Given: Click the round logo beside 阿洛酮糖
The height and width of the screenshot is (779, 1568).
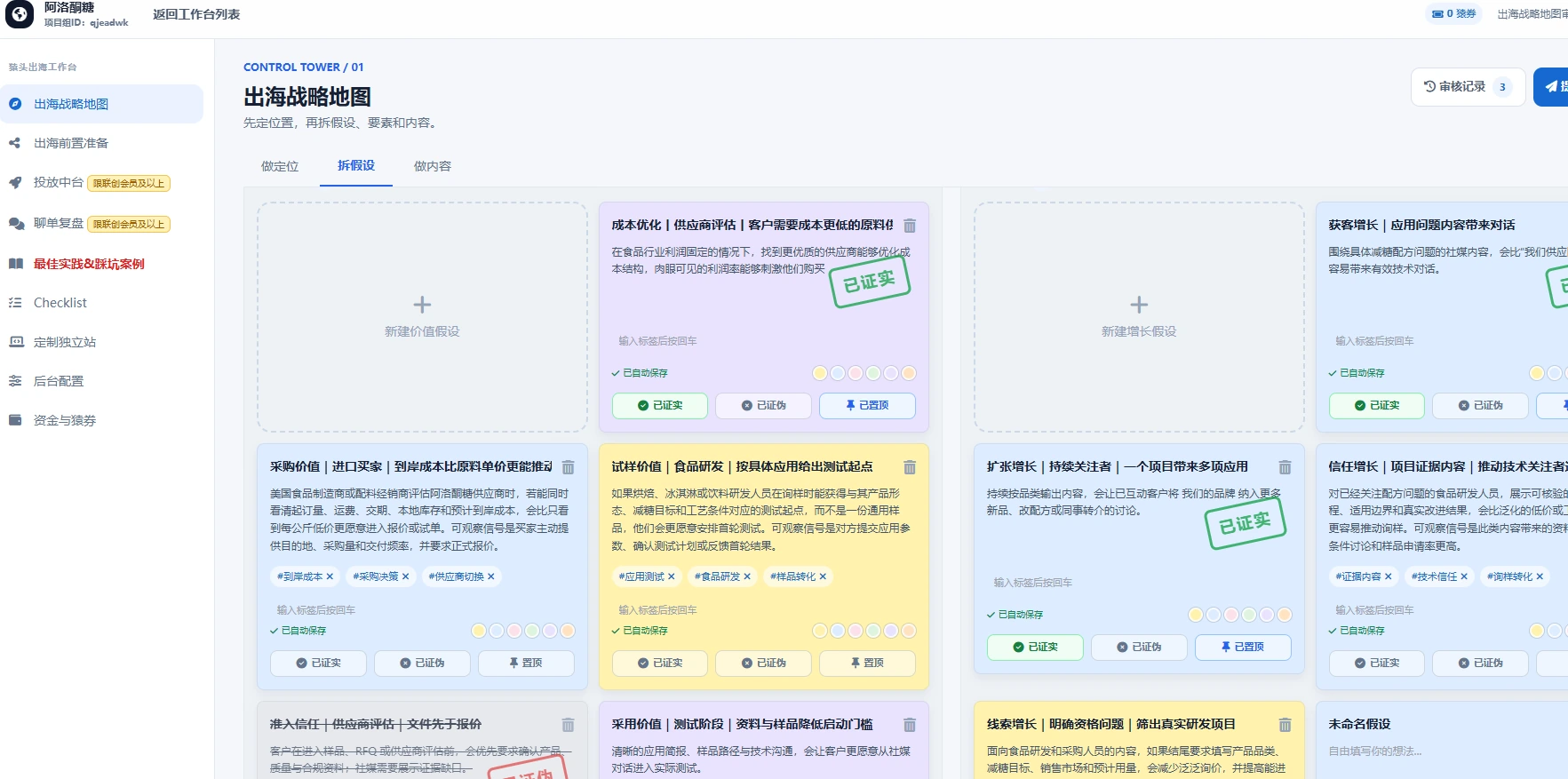Looking at the screenshot, I should pyautogui.click(x=19, y=14).
